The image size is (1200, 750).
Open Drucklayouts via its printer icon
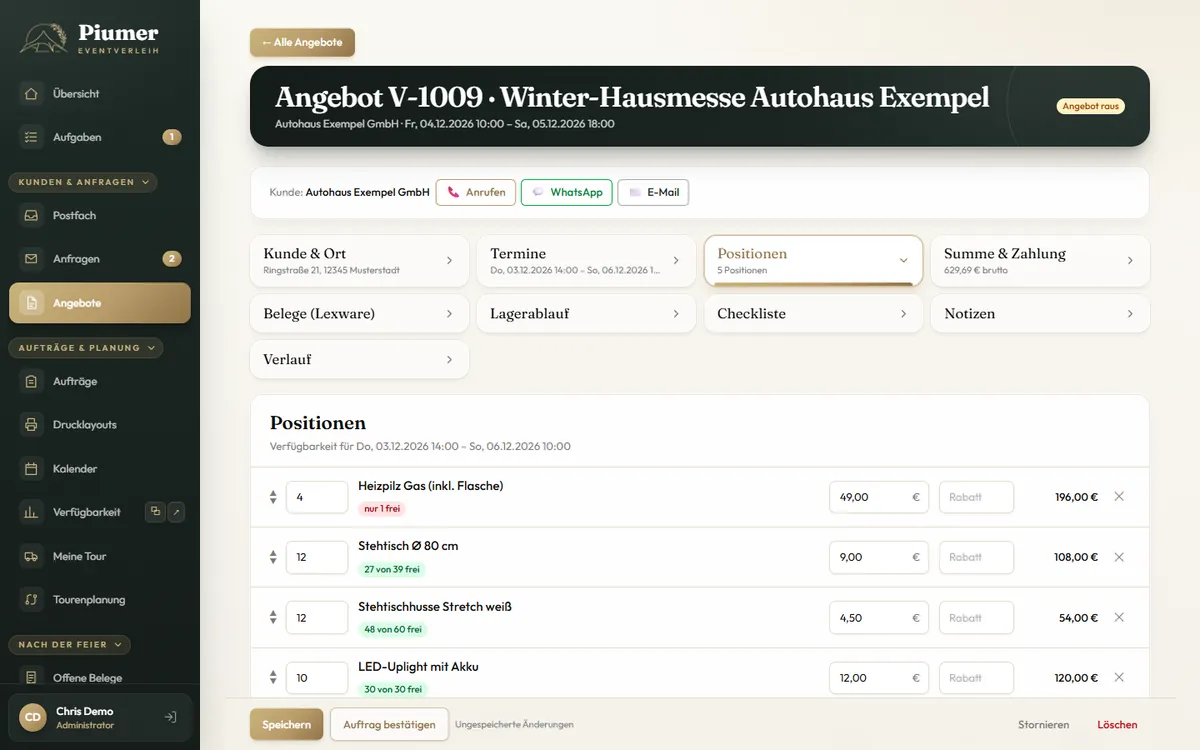(32, 425)
